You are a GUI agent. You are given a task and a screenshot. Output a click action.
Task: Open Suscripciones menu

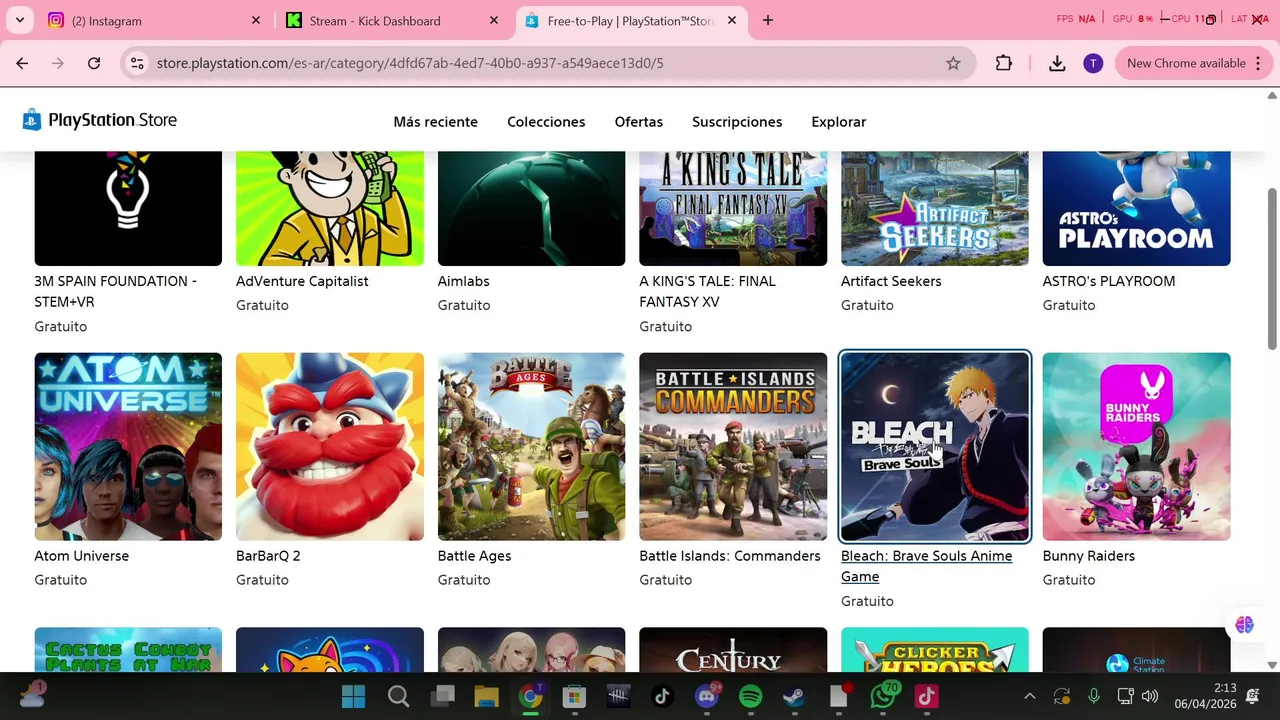pos(737,122)
